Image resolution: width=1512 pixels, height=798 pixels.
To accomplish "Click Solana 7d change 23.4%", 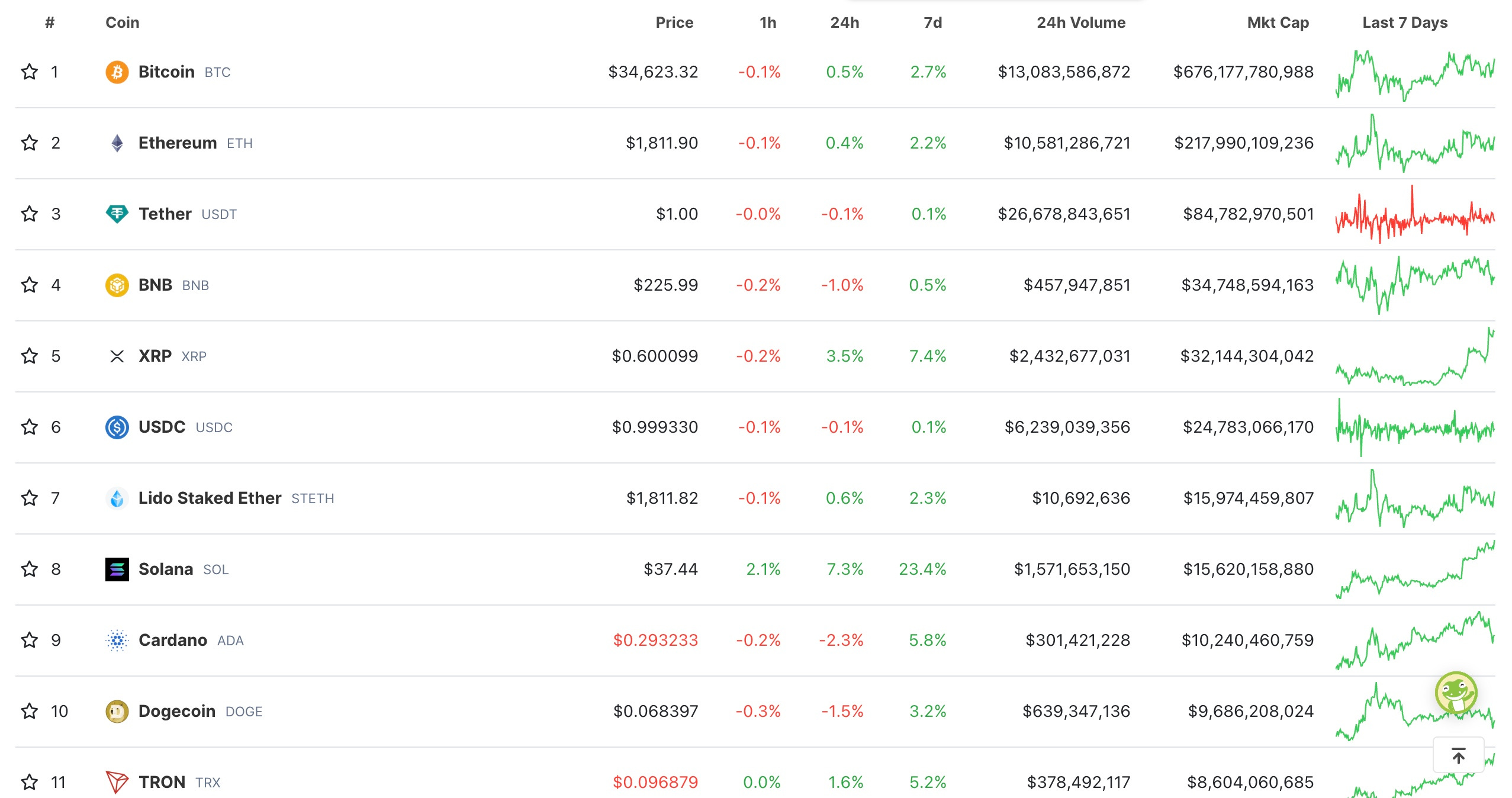I will (x=922, y=569).
